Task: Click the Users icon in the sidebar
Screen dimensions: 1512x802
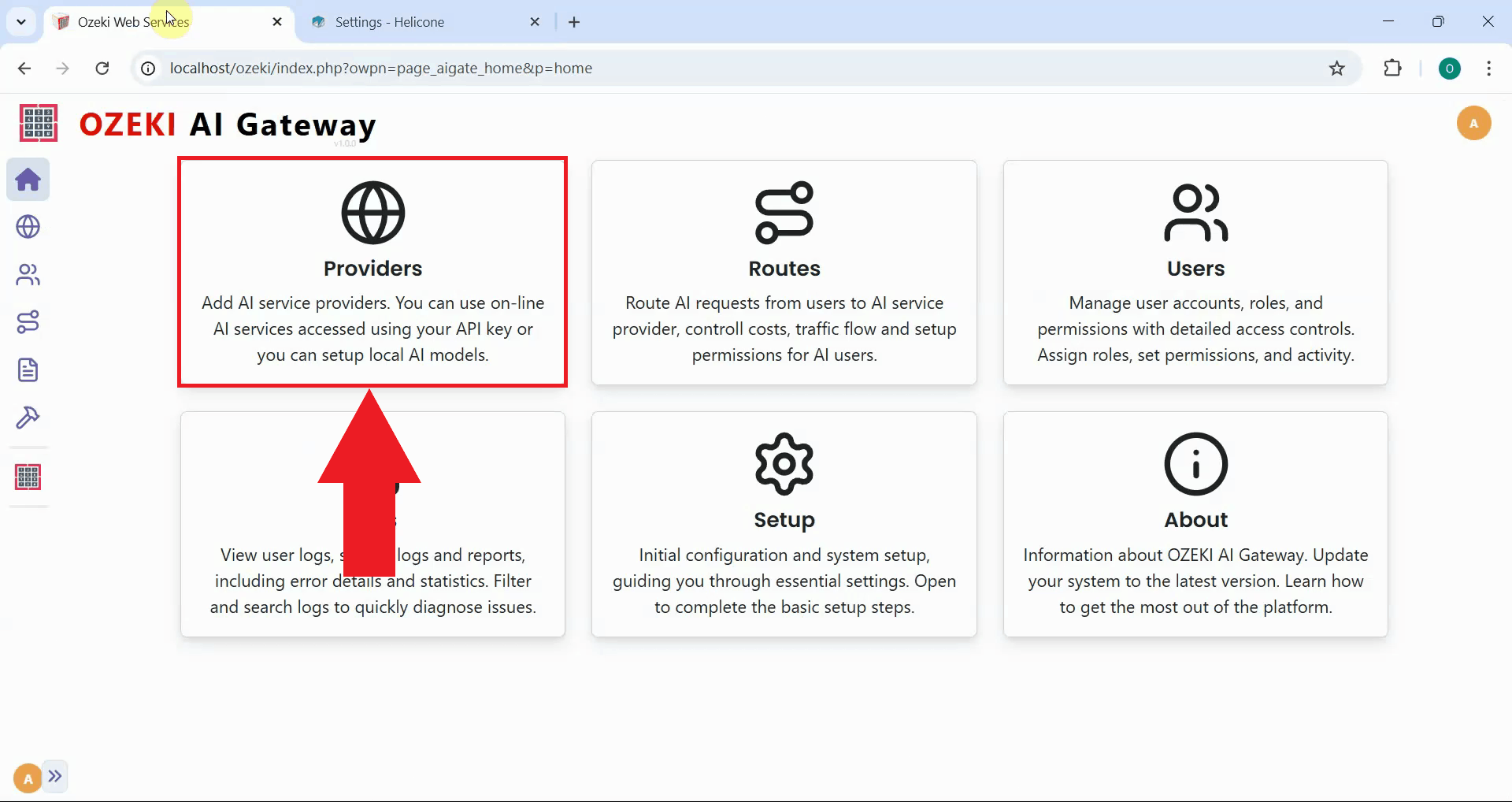Action: click(x=28, y=274)
